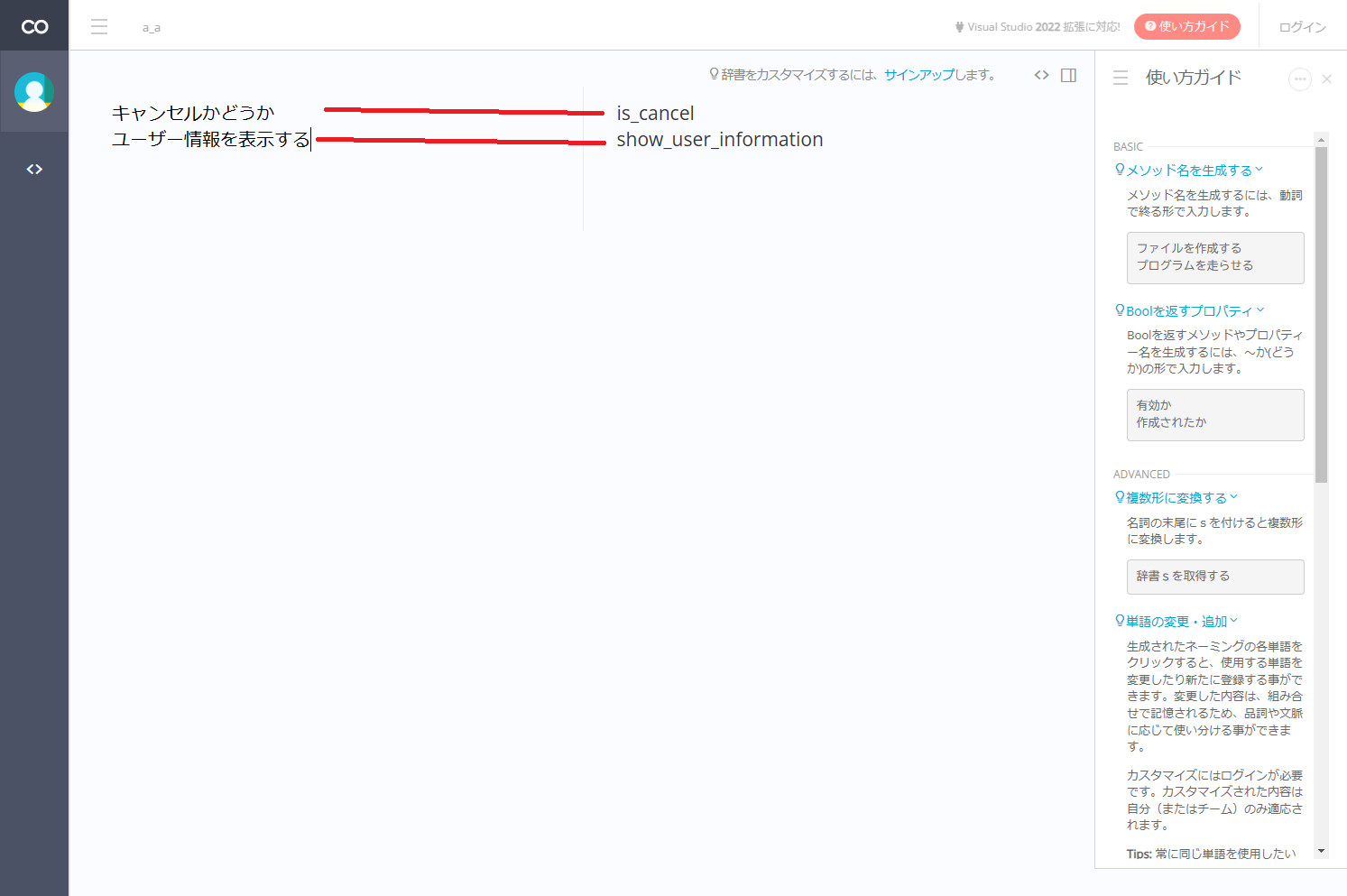Toggle the split panel layout icon

point(1069,75)
